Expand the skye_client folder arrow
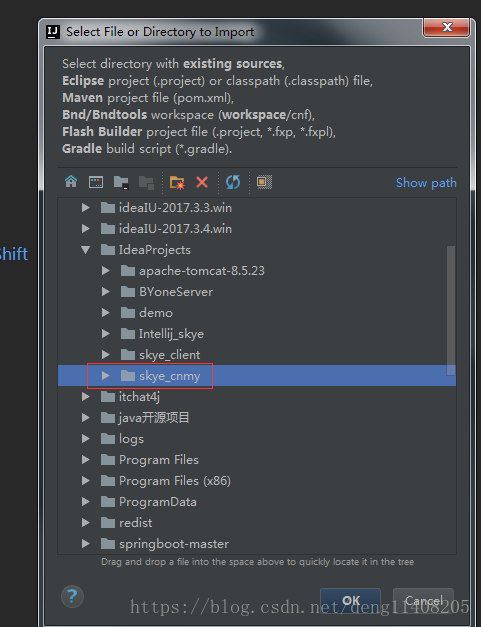This screenshot has height=627, width=481. [x=106, y=355]
